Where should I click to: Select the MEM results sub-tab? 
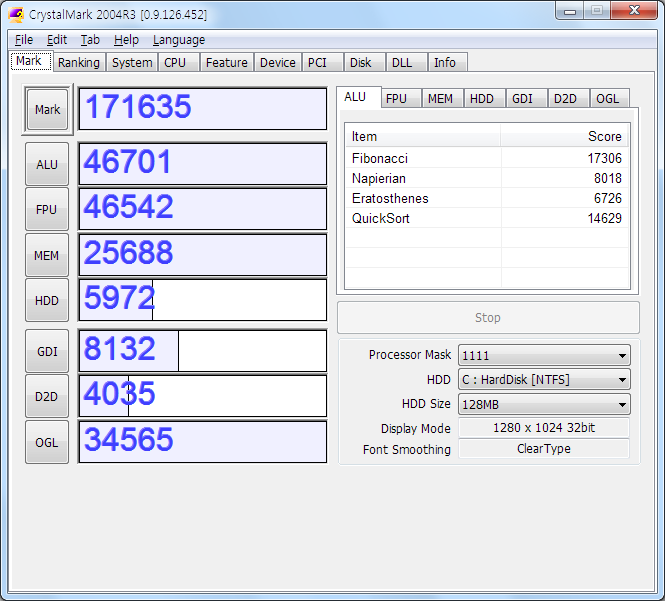441,98
